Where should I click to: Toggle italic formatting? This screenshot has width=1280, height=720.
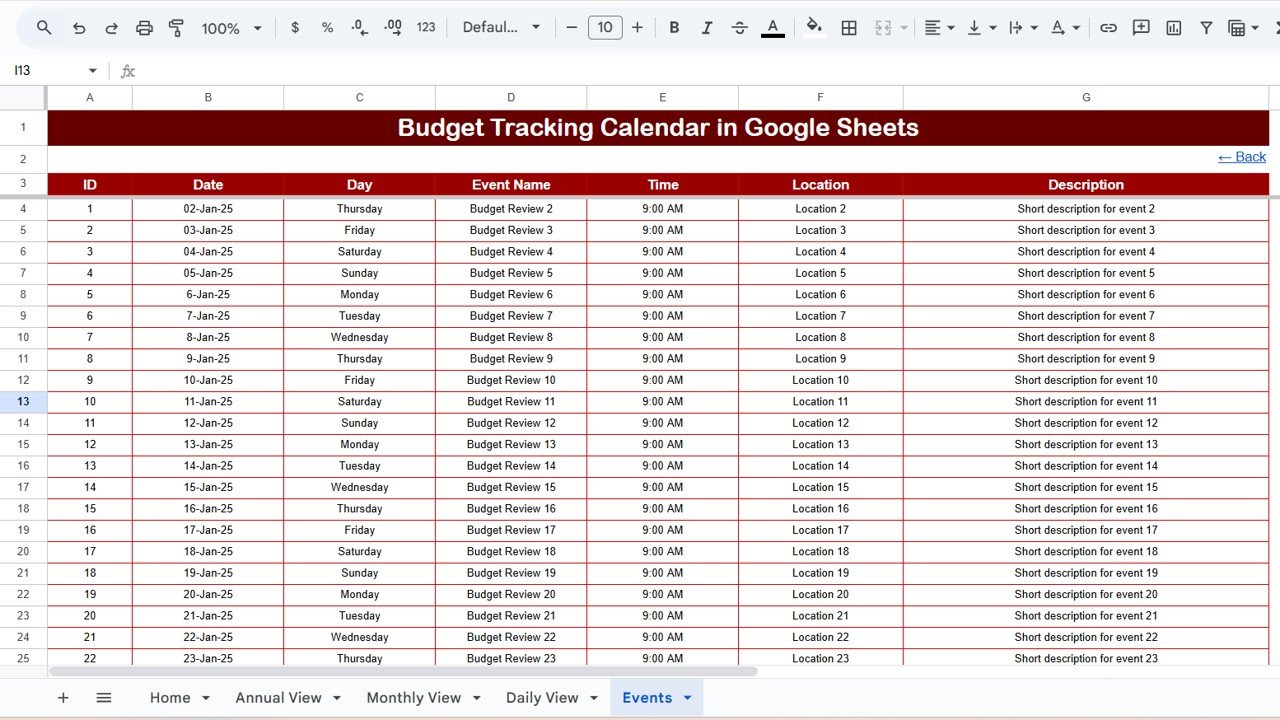(x=706, y=28)
